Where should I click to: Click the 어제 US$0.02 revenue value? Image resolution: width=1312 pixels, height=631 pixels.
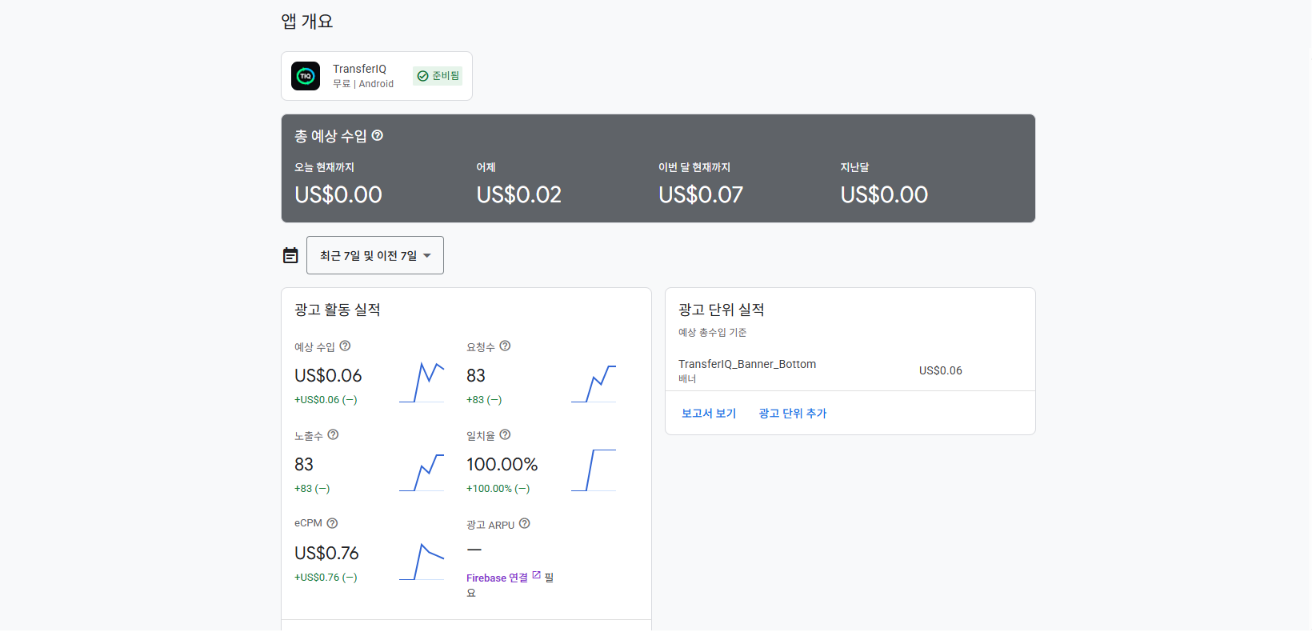[519, 195]
